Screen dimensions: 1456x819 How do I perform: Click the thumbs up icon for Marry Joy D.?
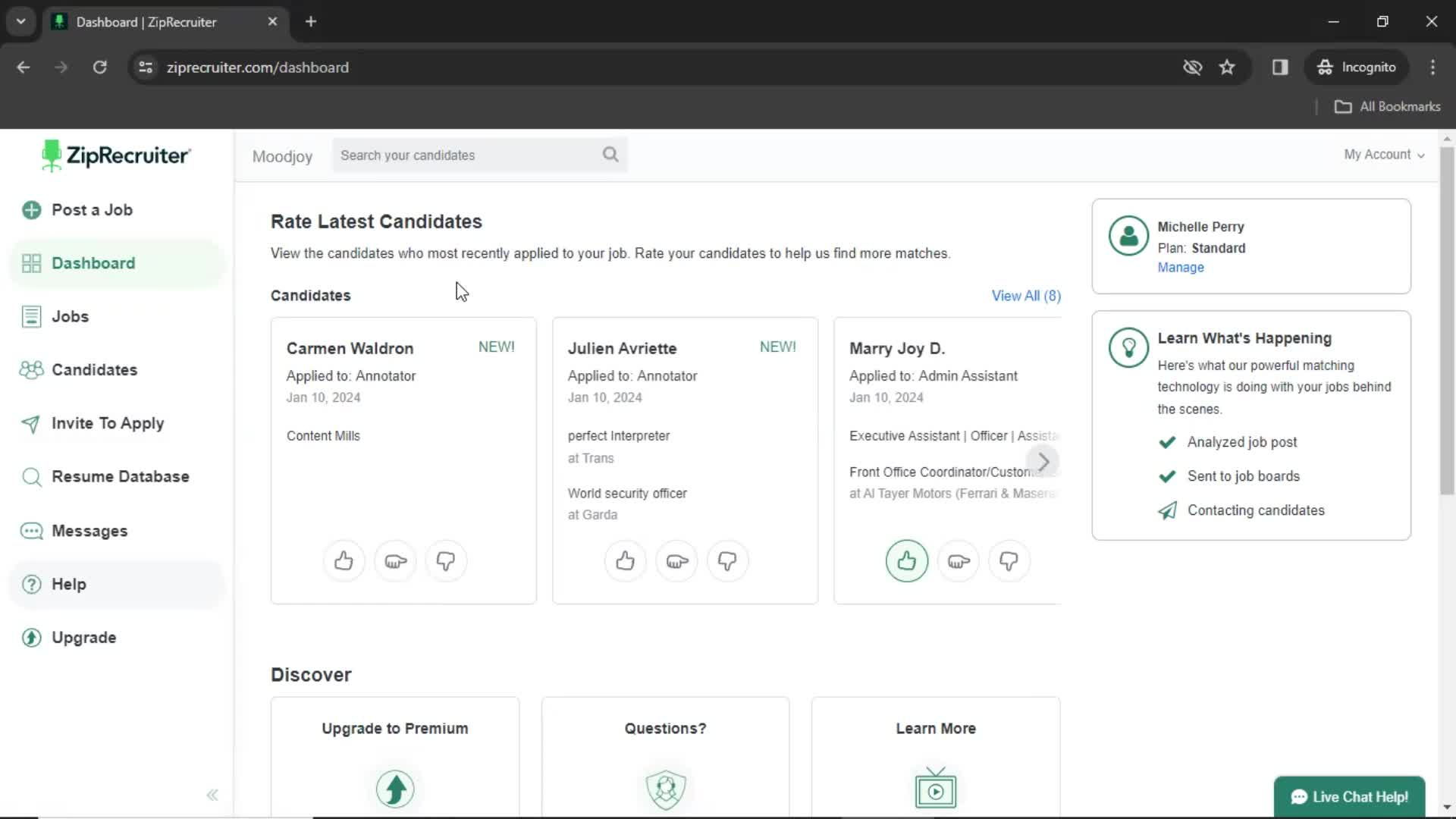(x=906, y=561)
